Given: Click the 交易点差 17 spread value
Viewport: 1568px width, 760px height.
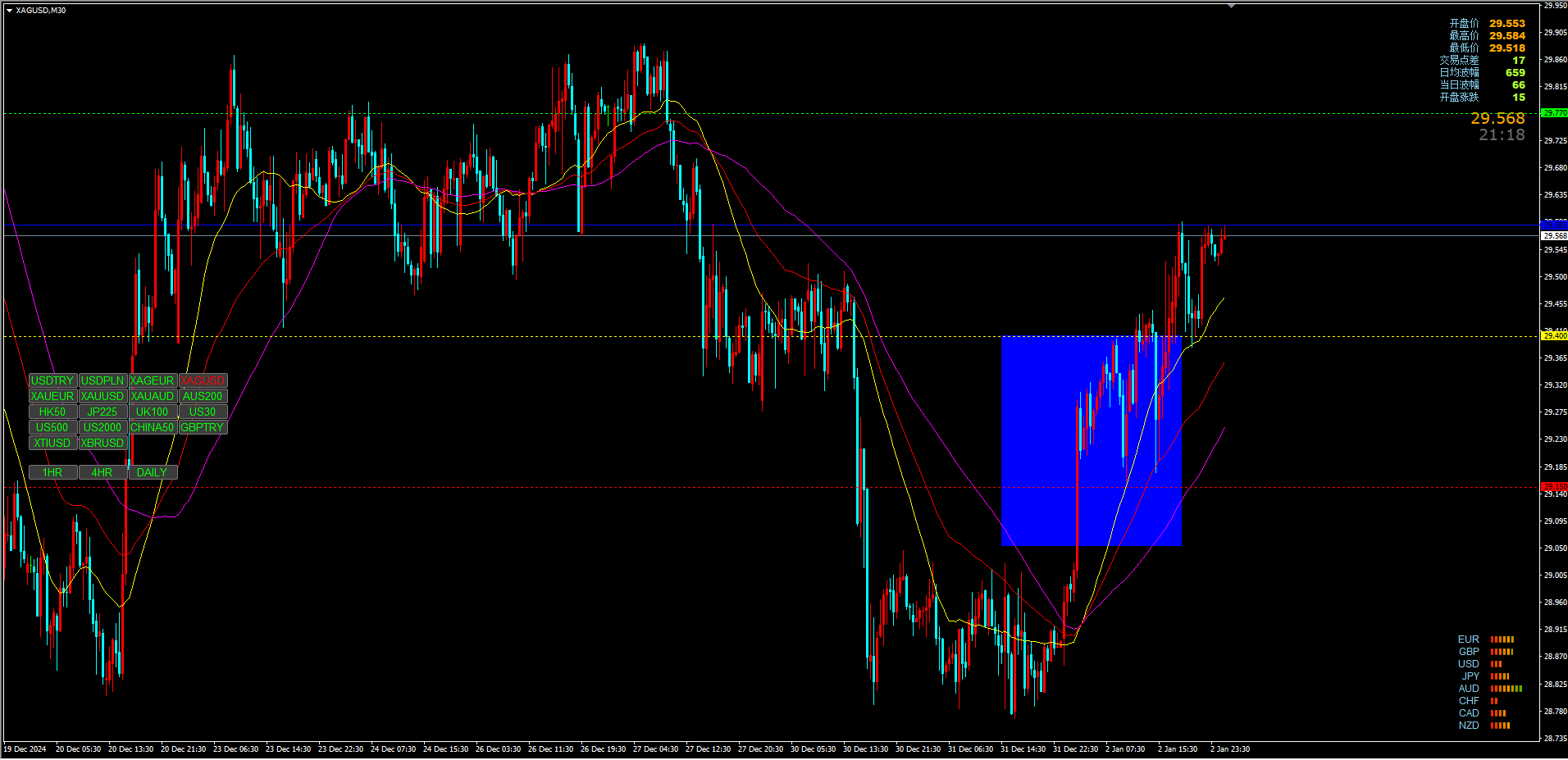Looking at the screenshot, I should click(1519, 61).
